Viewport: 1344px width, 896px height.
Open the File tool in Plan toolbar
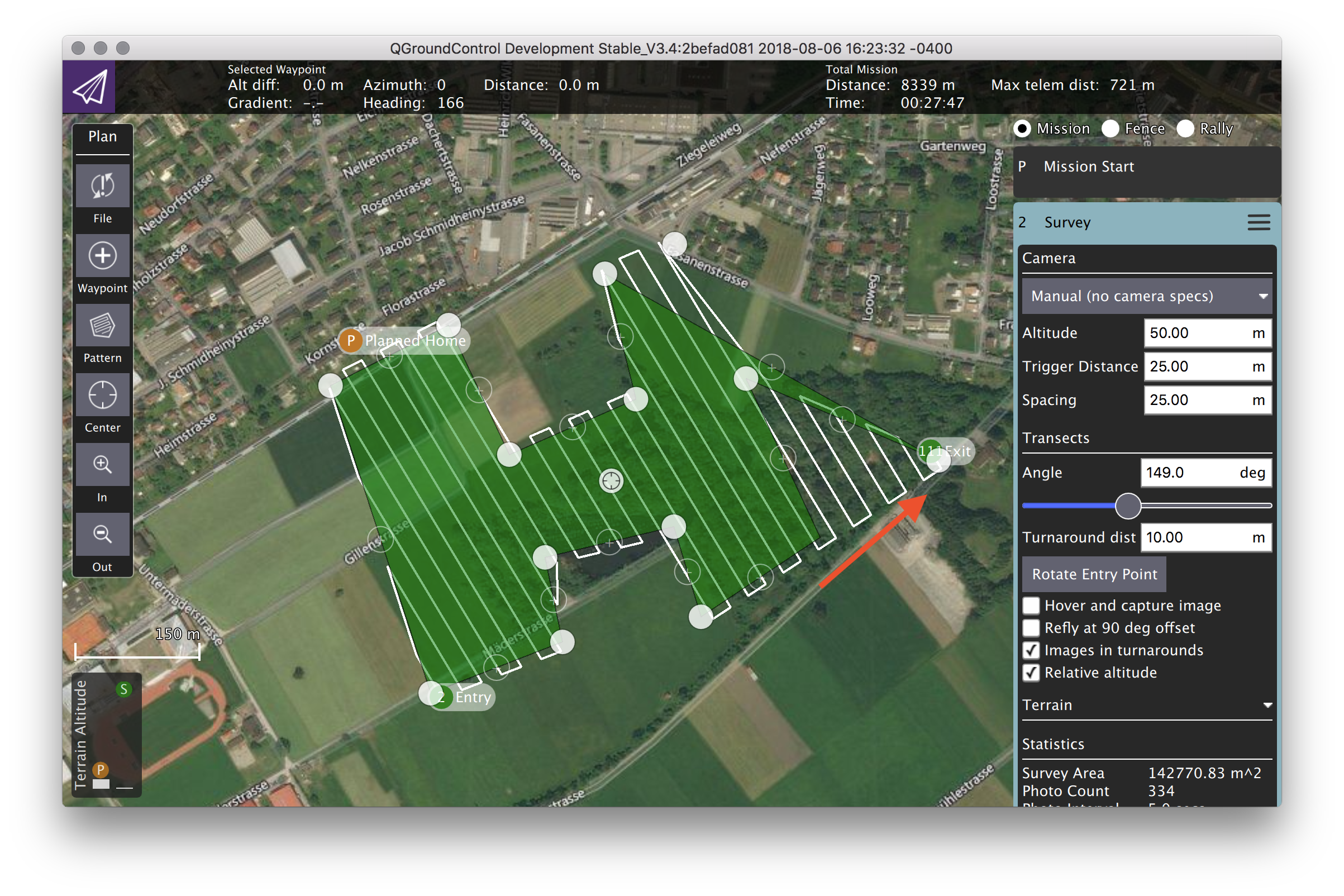point(102,186)
